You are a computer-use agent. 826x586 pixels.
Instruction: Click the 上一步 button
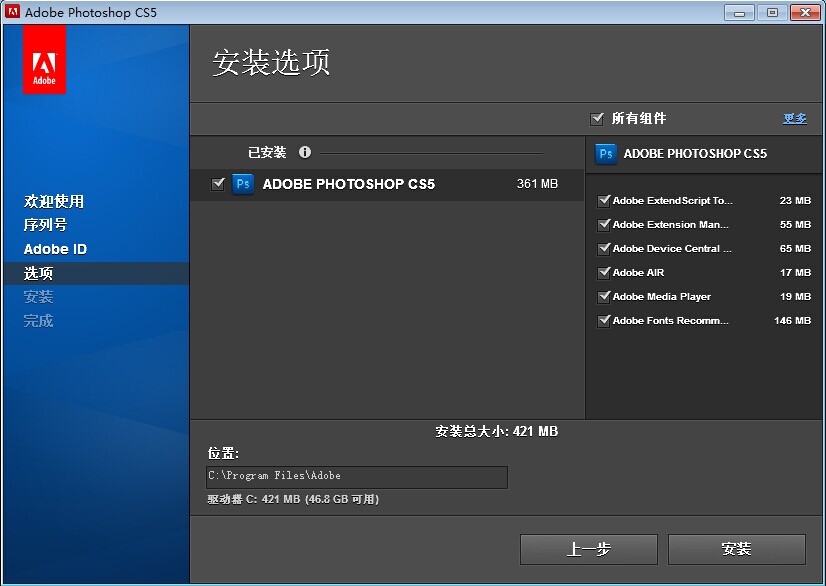pos(588,549)
